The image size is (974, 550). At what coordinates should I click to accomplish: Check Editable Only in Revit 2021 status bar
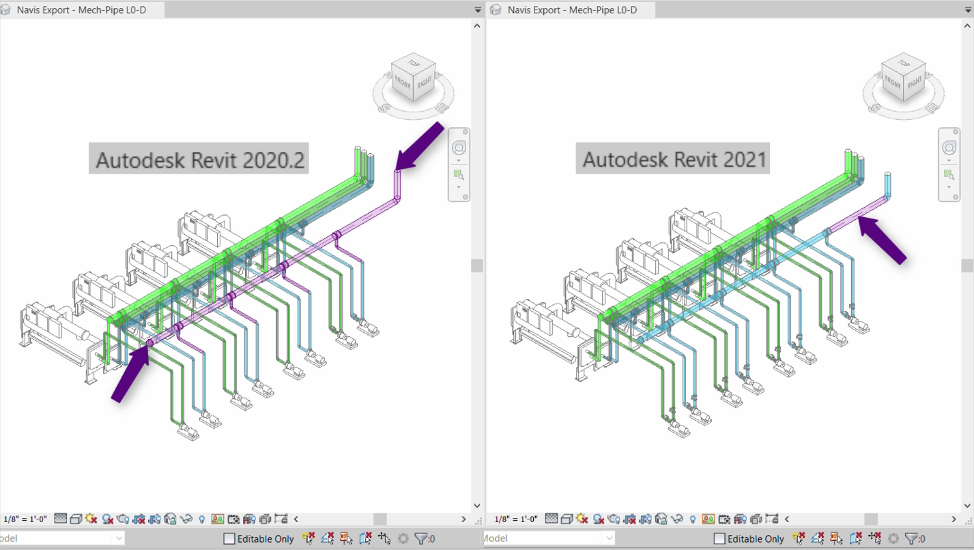[x=719, y=538]
